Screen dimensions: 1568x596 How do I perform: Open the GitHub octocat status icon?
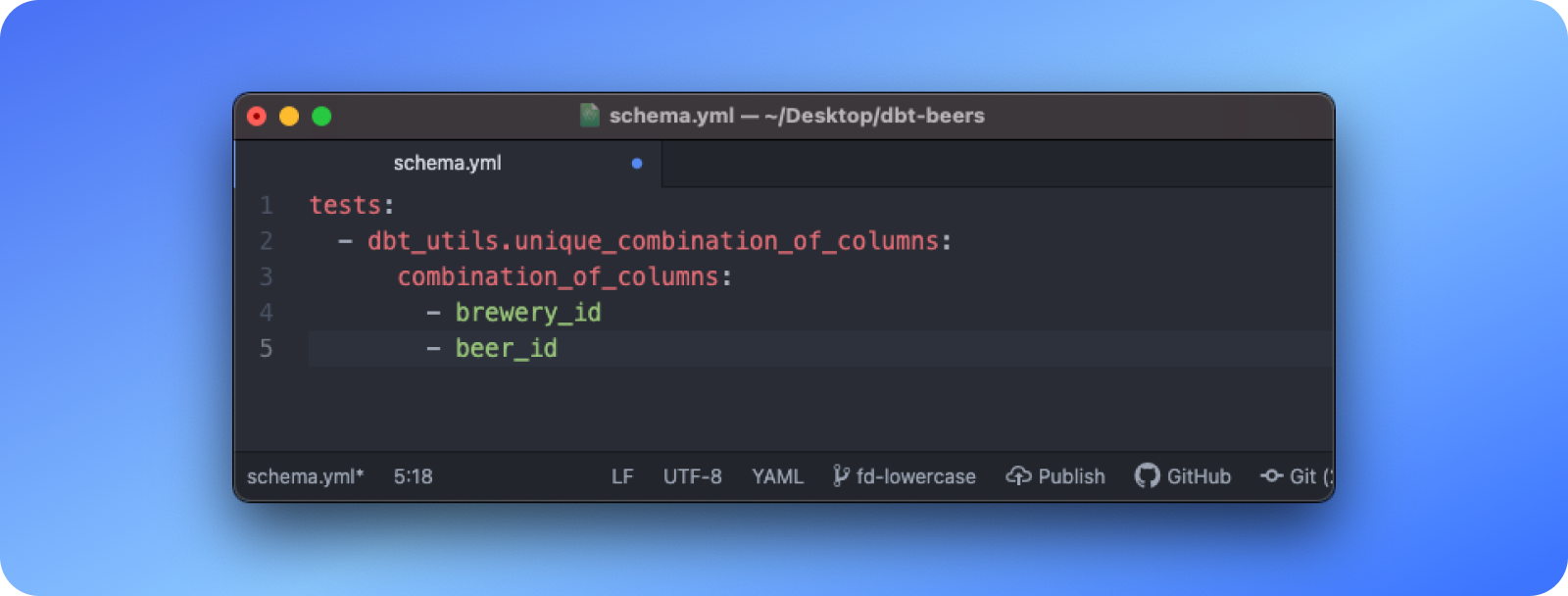(x=1147, y=475)
